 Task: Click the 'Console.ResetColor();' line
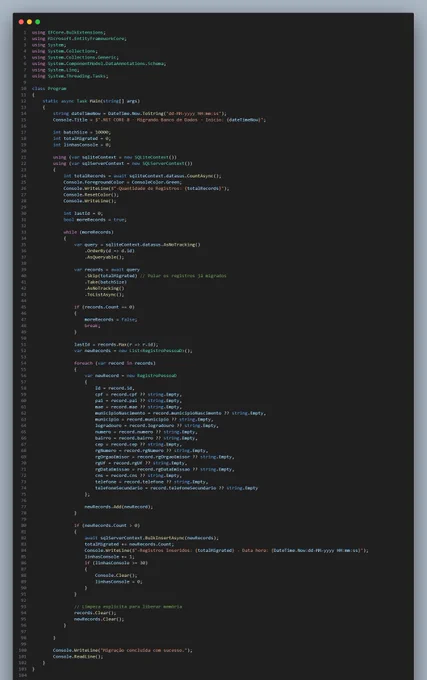(x=91, y=195)
